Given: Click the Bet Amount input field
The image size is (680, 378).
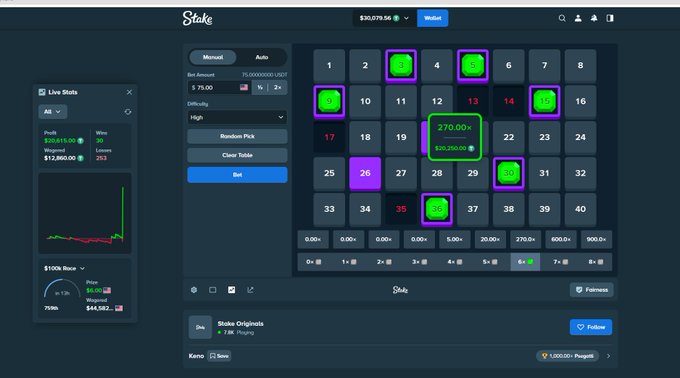Looking at the screenshot, I should 219,88.
